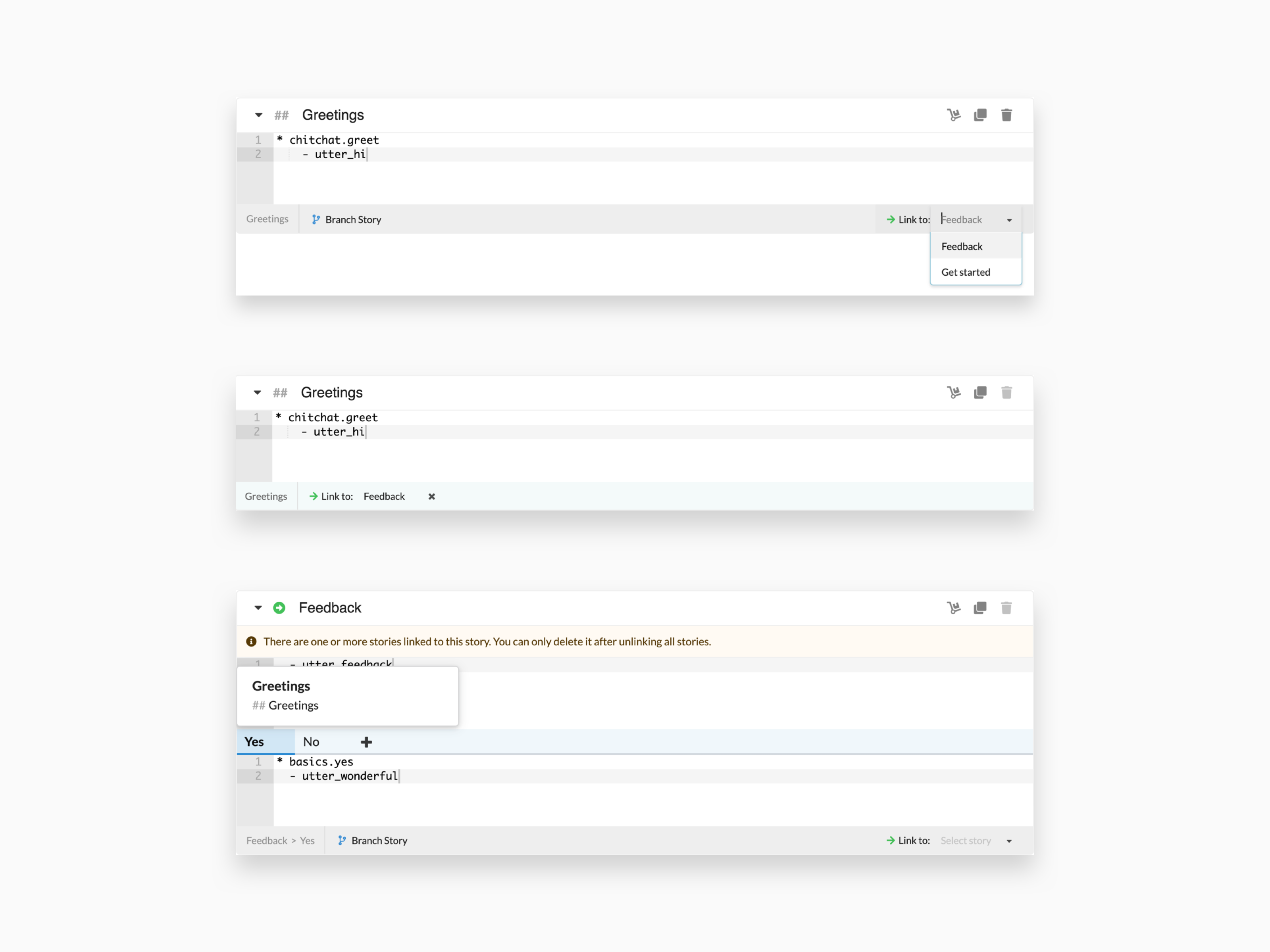Collapse the second Greetings story with caret
Screen dimensions: 1270x952
click(257, 393)
